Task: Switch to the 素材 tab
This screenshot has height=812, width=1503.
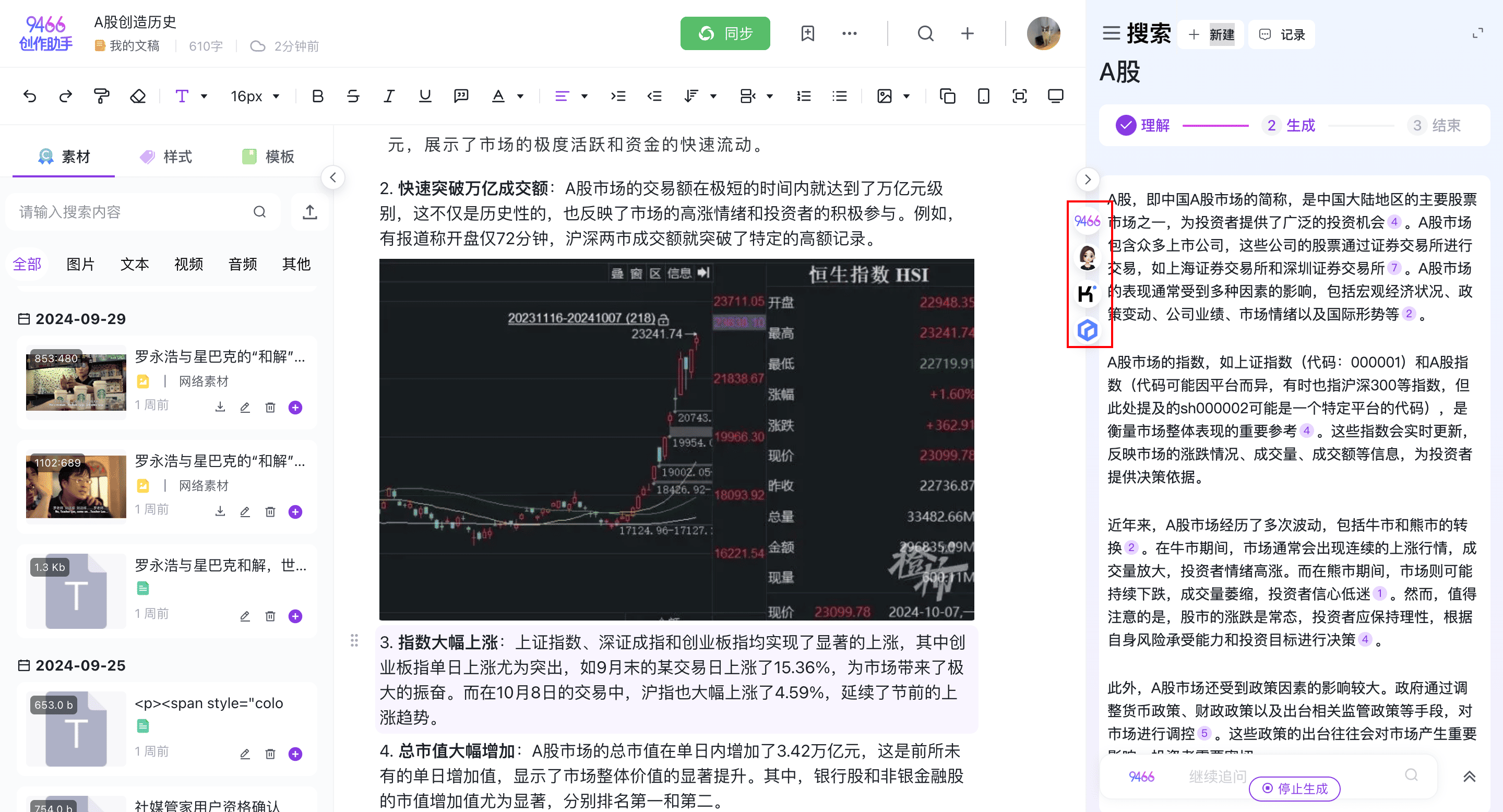Action: 64,157
